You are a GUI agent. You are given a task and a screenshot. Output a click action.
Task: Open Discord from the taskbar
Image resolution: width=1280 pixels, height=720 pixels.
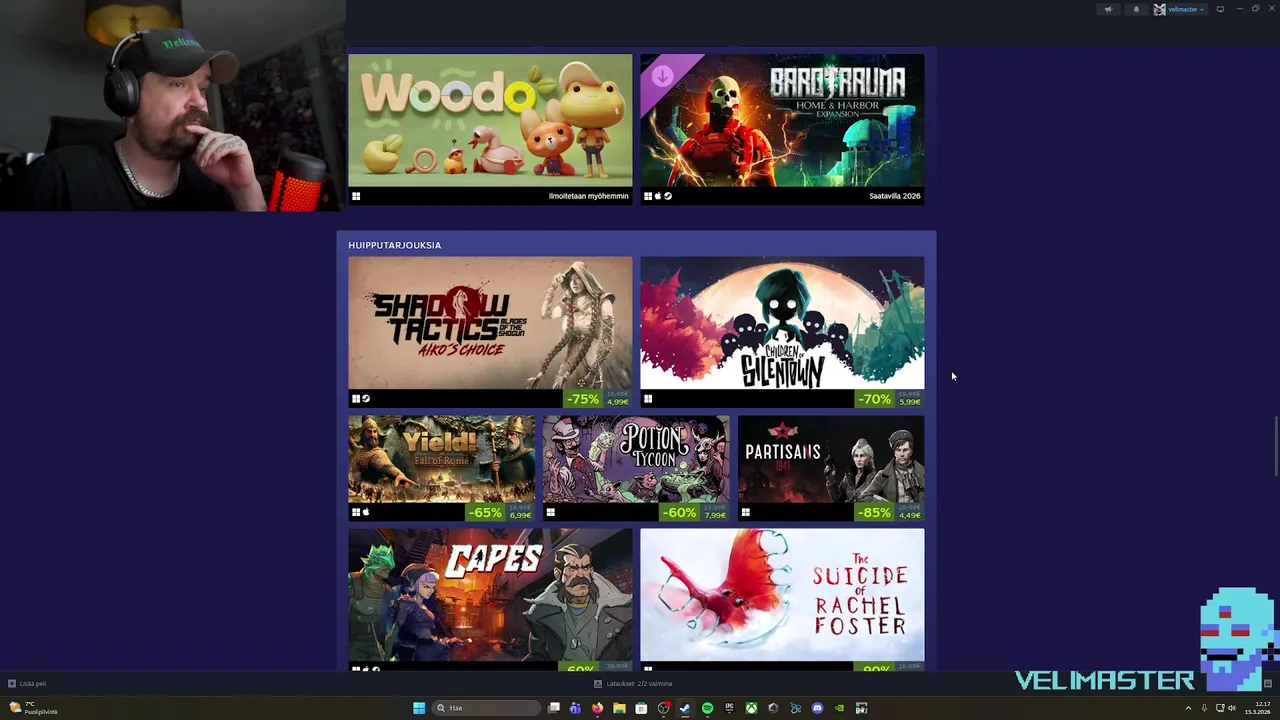point(817,708)
